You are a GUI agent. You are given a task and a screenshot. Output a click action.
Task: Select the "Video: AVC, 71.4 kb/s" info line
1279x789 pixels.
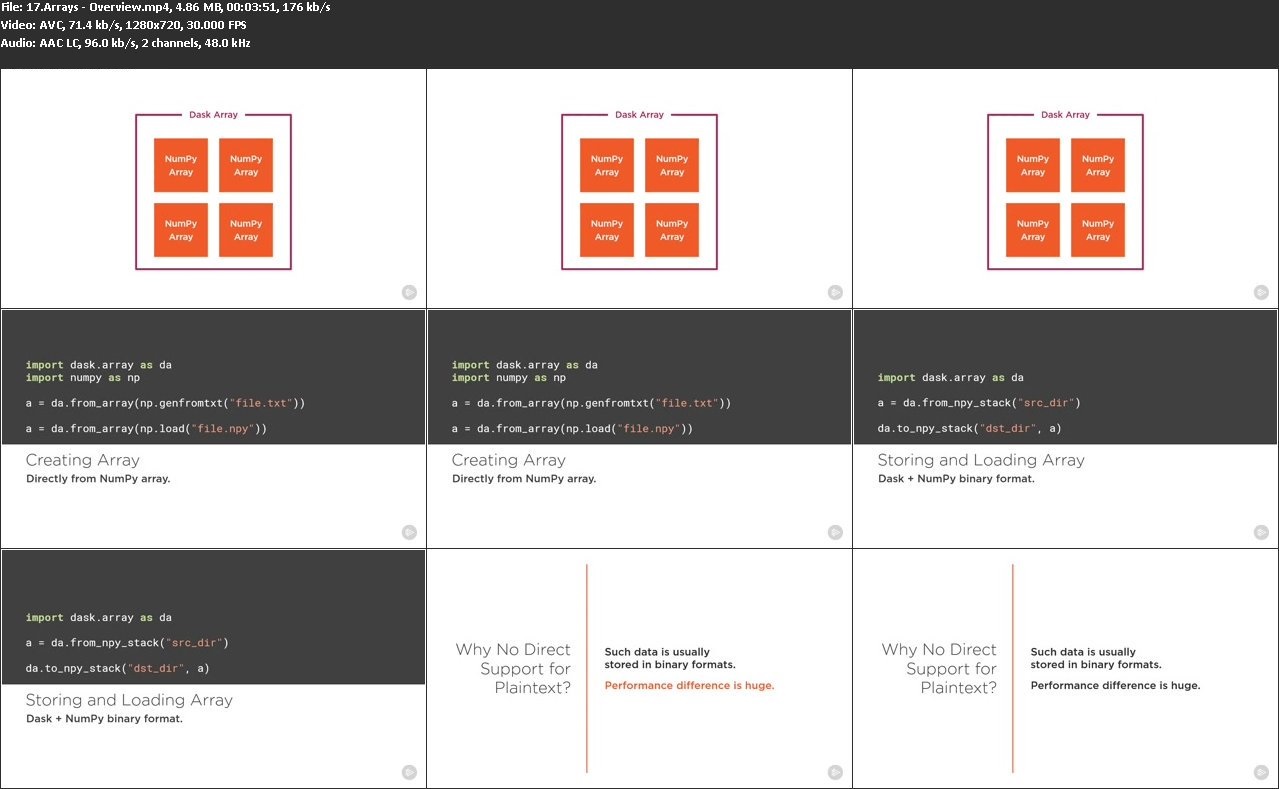[x=124, y=25]
